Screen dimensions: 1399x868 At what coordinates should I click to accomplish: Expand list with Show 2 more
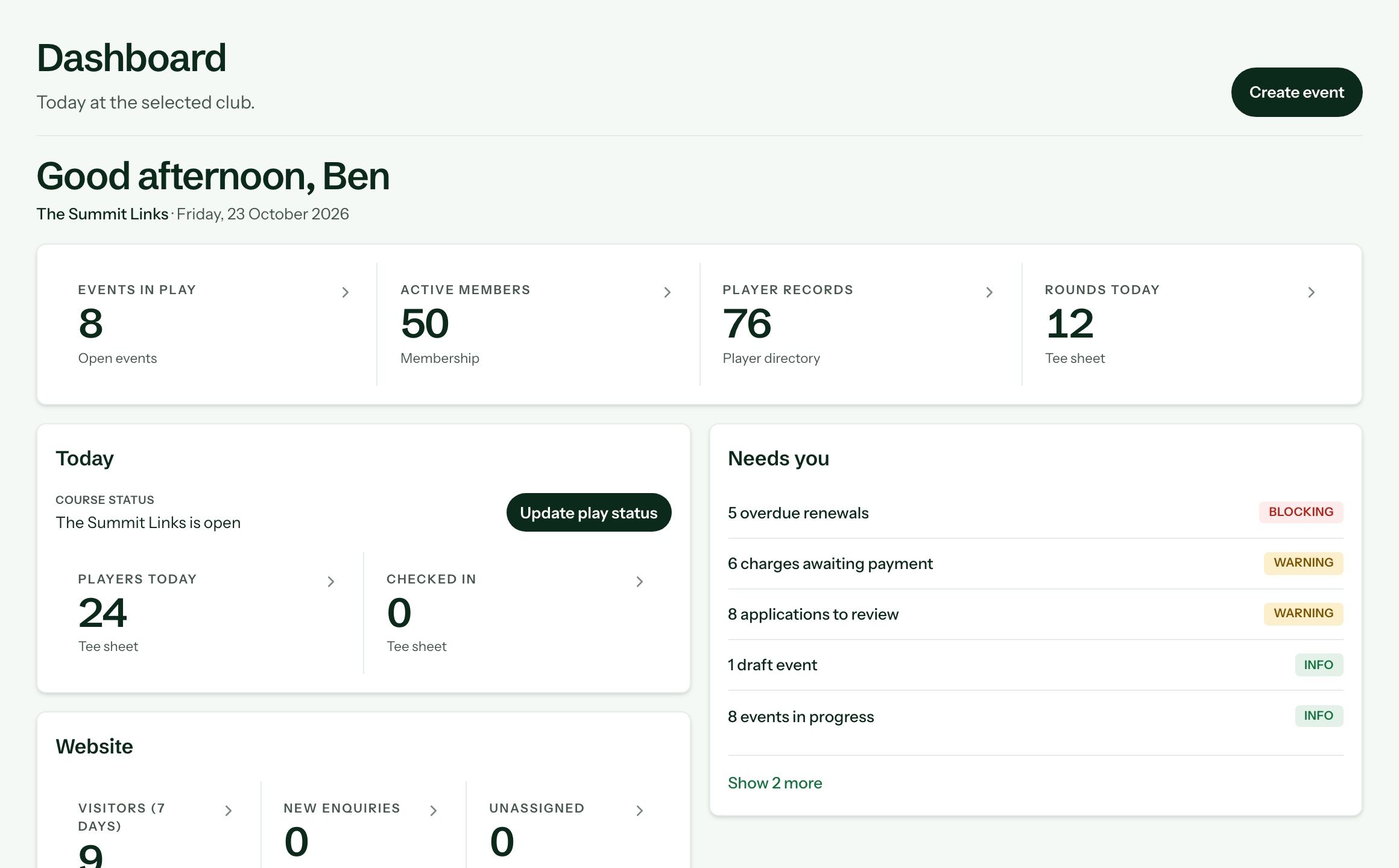click(775, 783)
